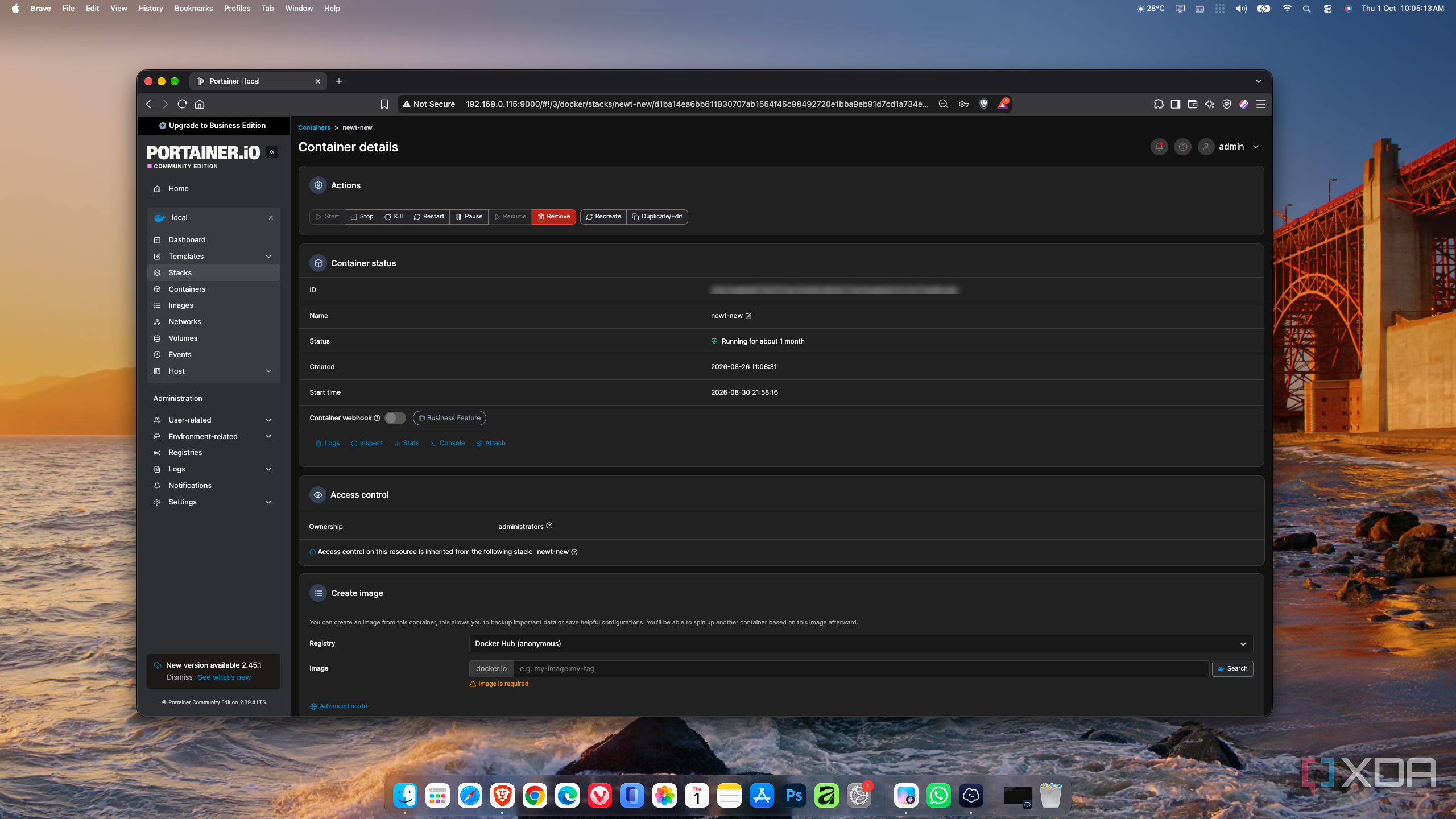Expand the Environment-related section
This screenshot has width=1456, height=819.
click(x=268, y=437)
